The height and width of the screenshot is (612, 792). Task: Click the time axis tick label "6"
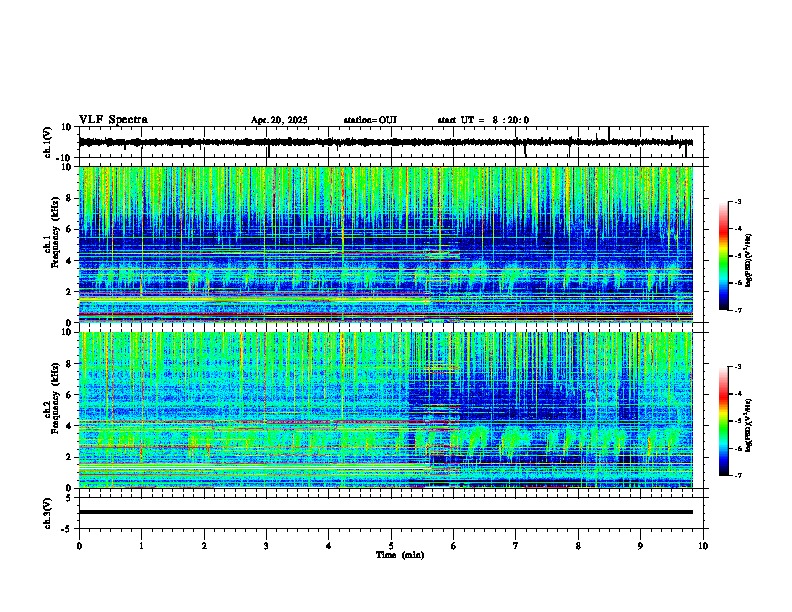coord(454,546)
